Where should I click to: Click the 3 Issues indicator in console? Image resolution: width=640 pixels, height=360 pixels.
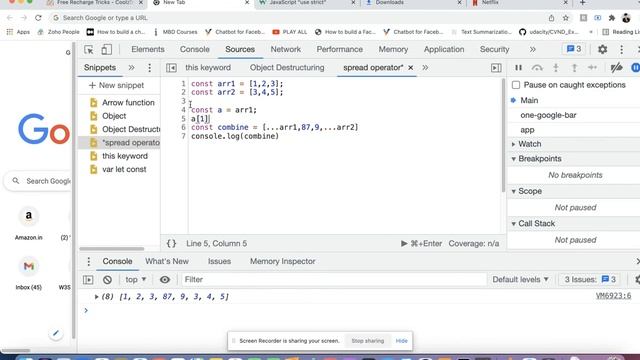coord(590,280)
